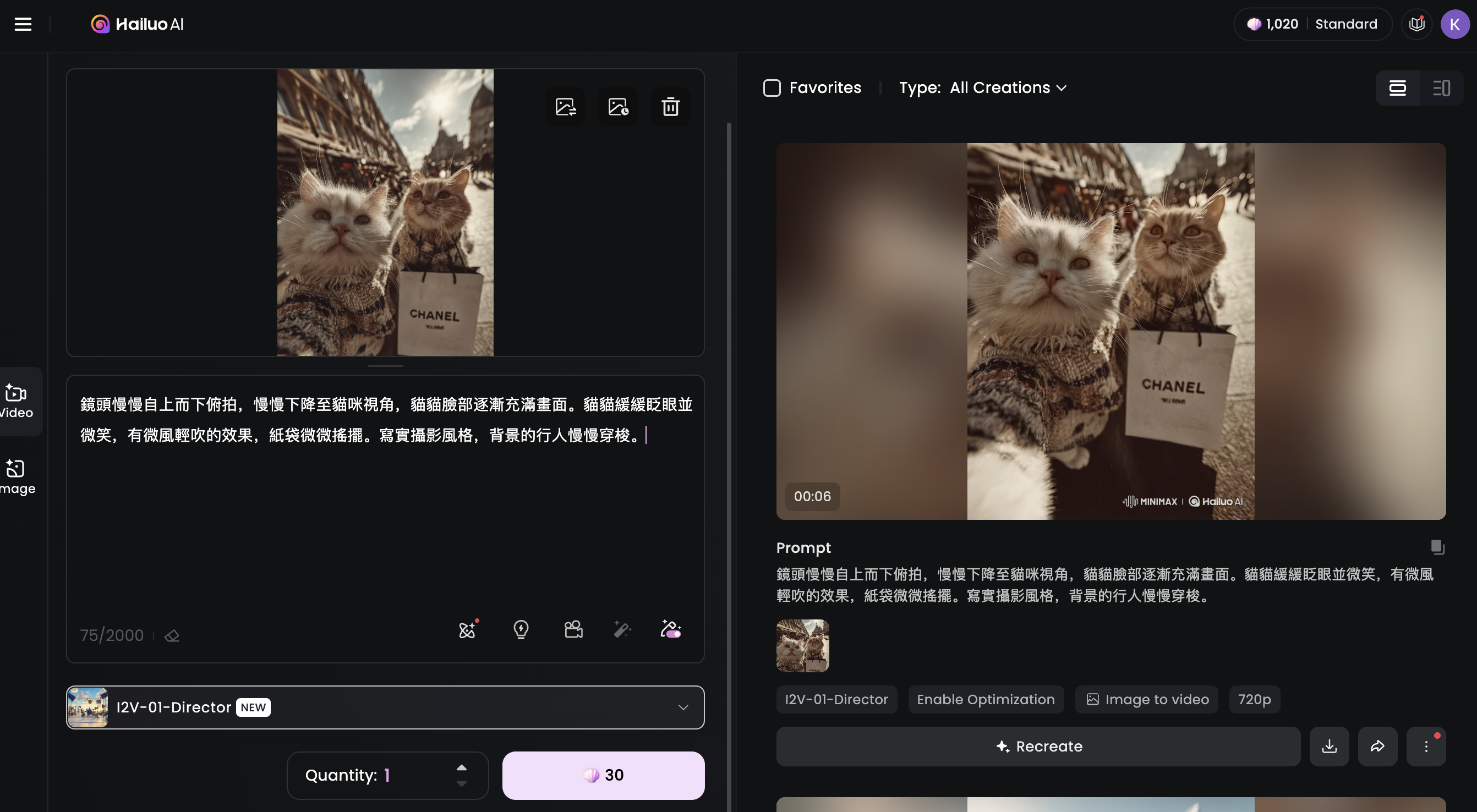Click the 30 credits generate button
The width and height of the screenshot is (1477, 812).
point(603,775)
